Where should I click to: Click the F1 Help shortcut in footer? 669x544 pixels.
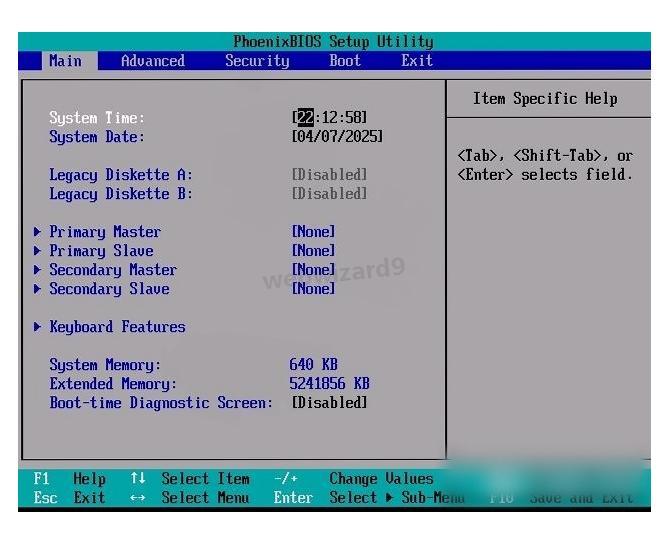coord(68,479)
